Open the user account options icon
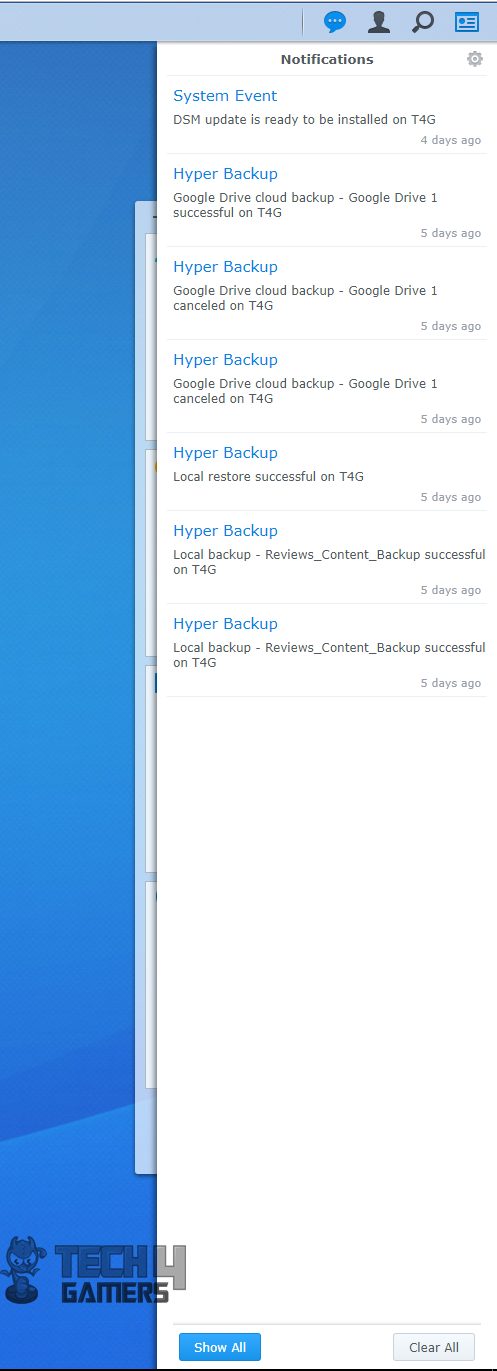 click(379, 21)
